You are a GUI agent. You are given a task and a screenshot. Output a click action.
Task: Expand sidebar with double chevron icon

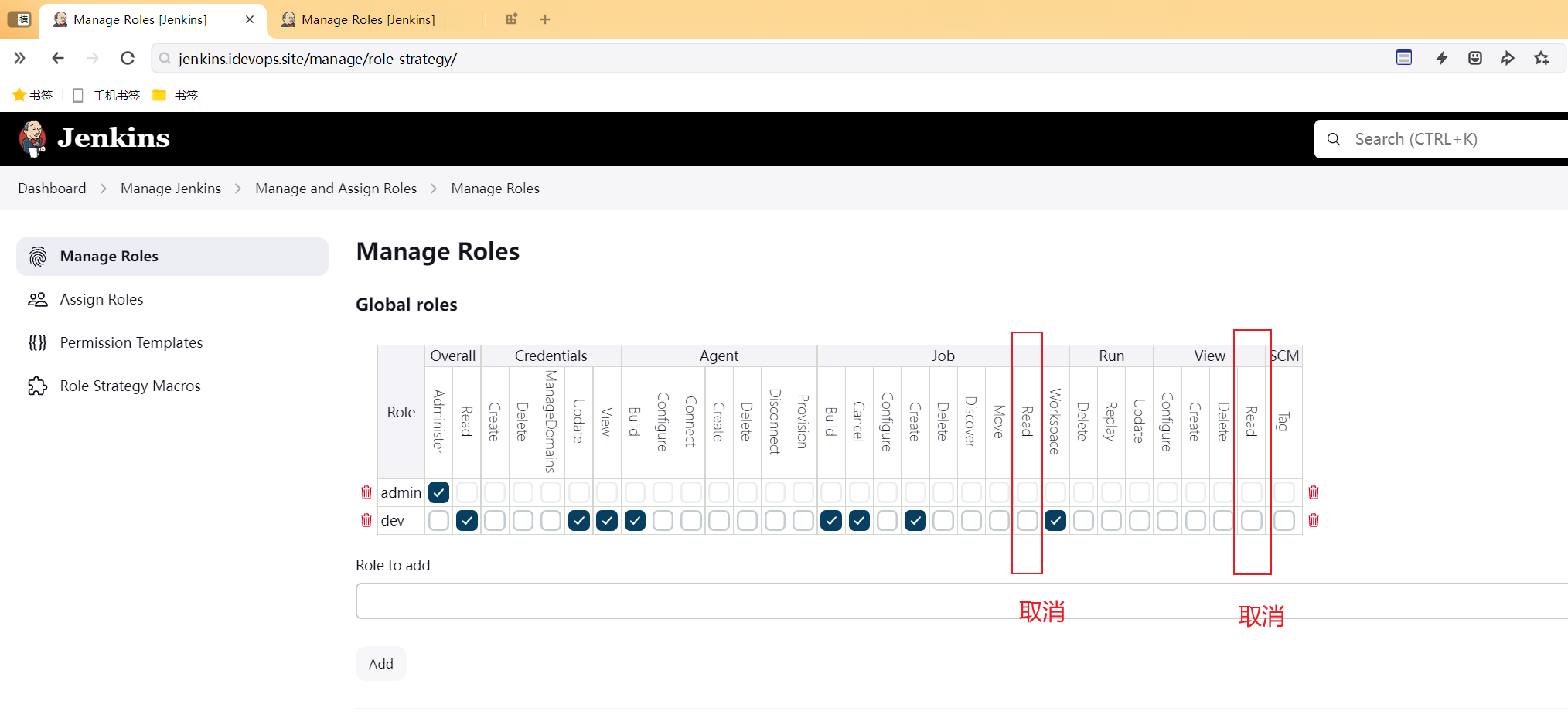[20, 58]
